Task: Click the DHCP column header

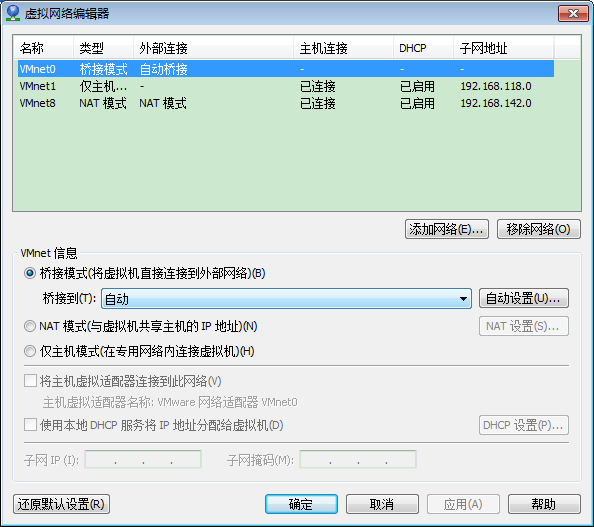Action: point(423,48)
